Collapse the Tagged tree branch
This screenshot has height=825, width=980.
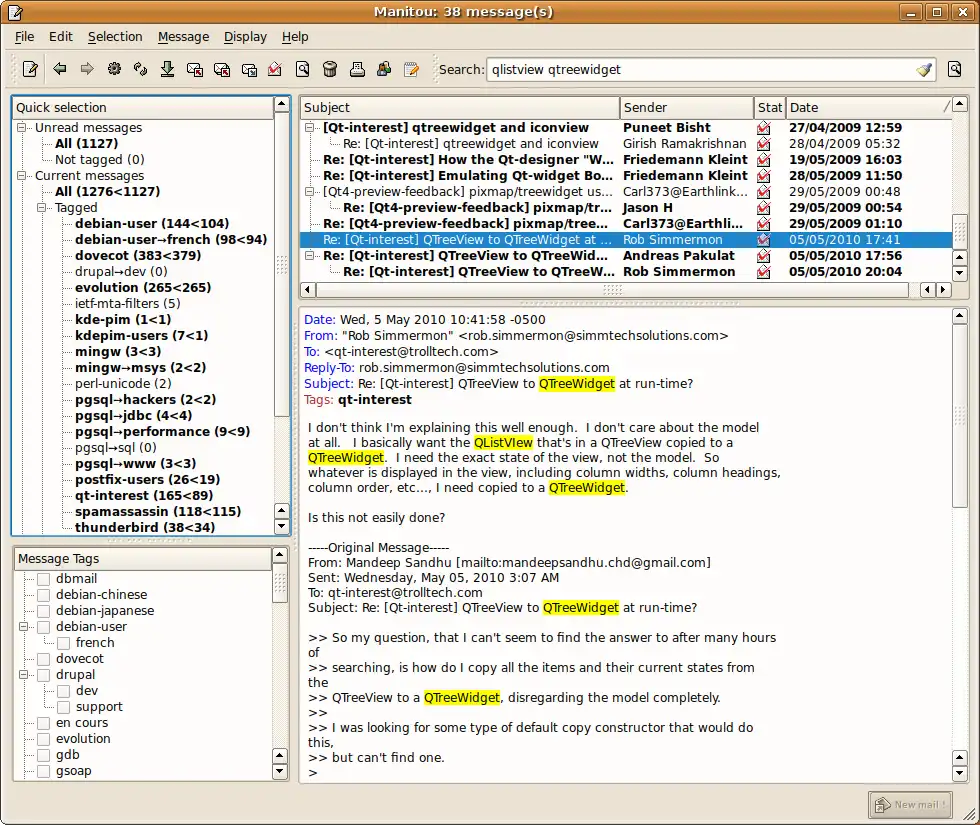tap(42, 208)
